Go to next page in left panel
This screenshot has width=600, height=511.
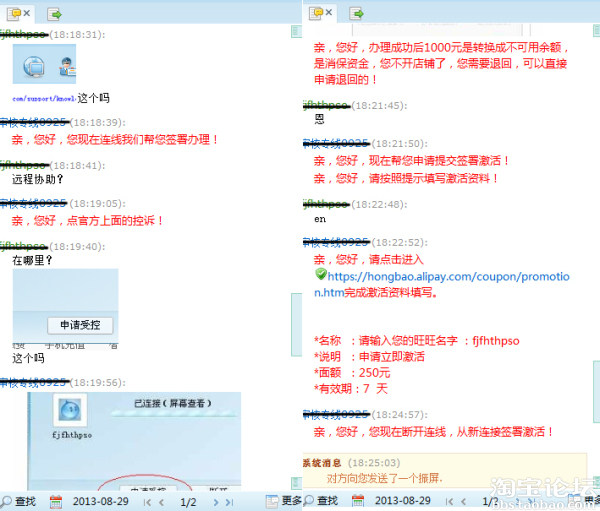(216, 502)
